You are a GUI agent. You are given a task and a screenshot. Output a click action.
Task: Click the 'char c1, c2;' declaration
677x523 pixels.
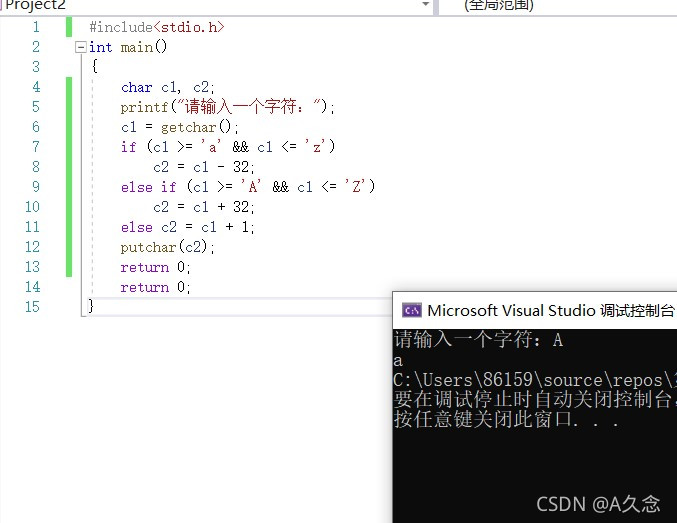point(168,87)
